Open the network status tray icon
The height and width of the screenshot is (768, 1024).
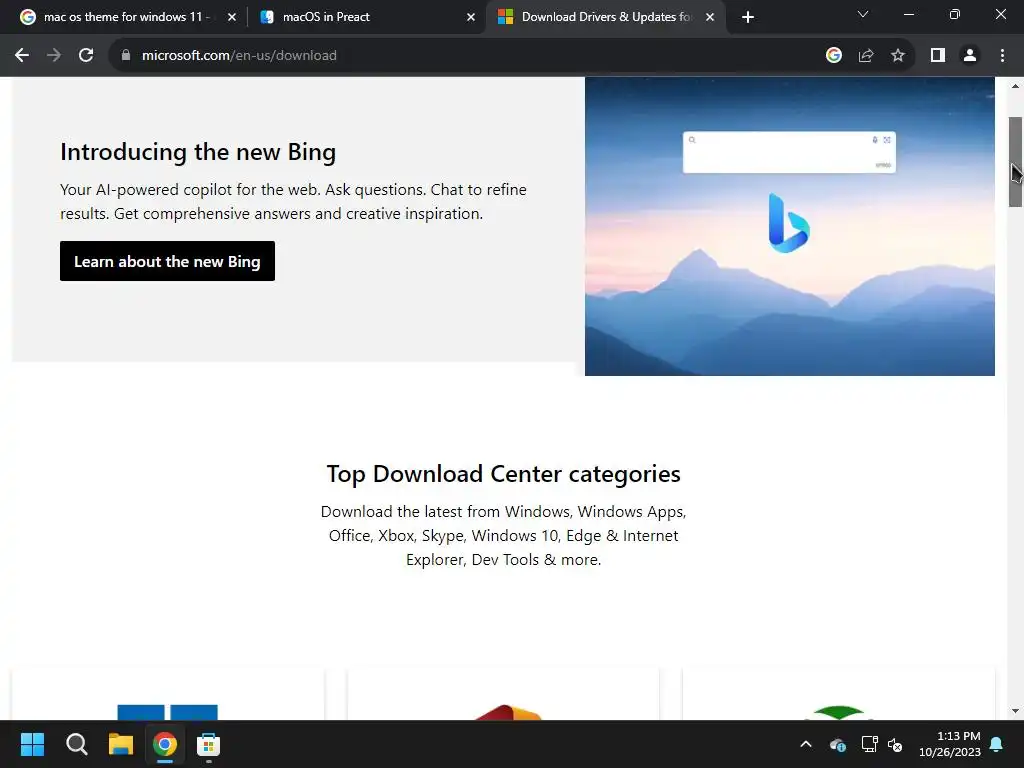click(869, 744)
